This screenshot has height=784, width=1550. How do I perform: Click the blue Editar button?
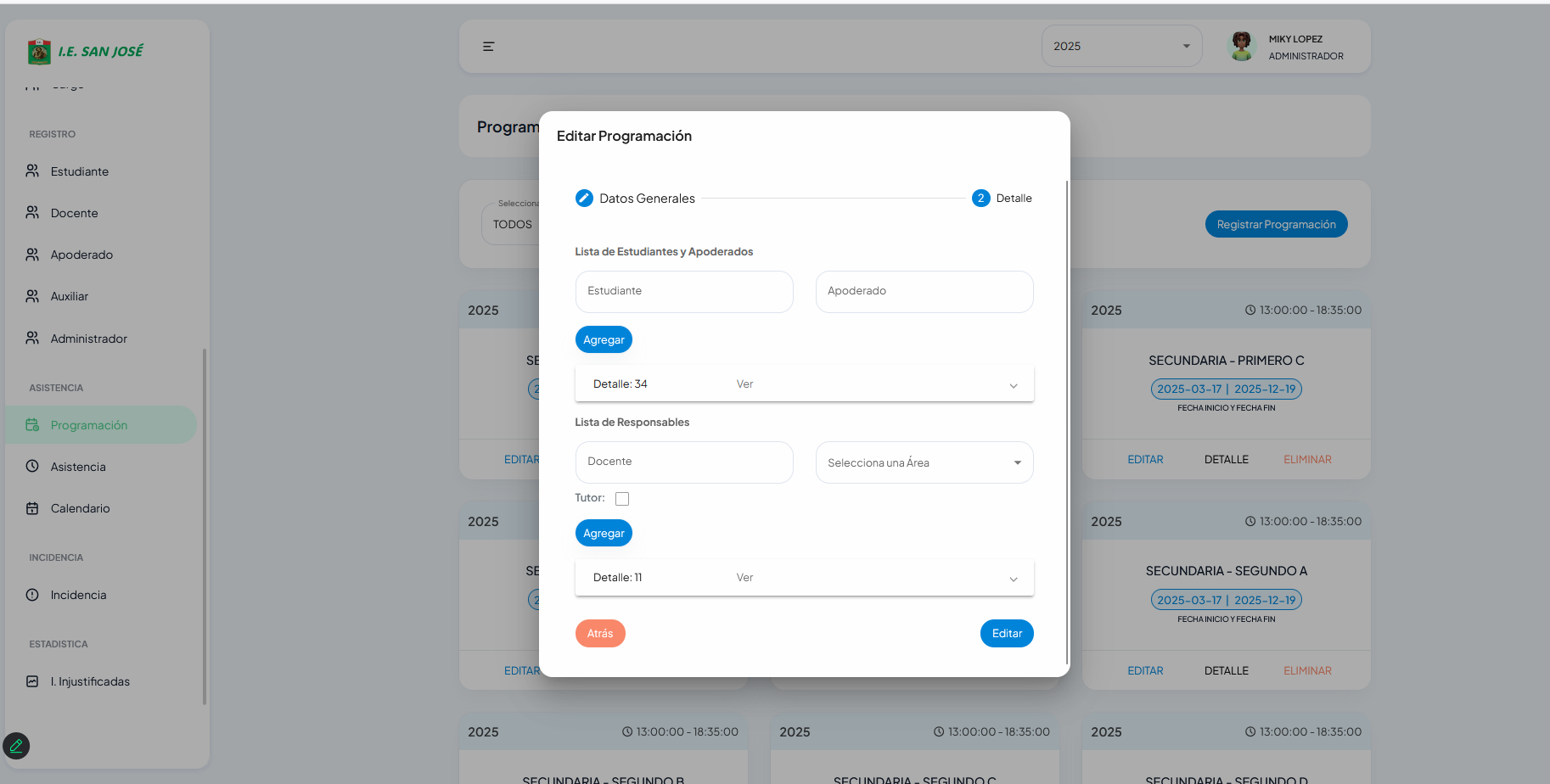tap(1006, 634)
